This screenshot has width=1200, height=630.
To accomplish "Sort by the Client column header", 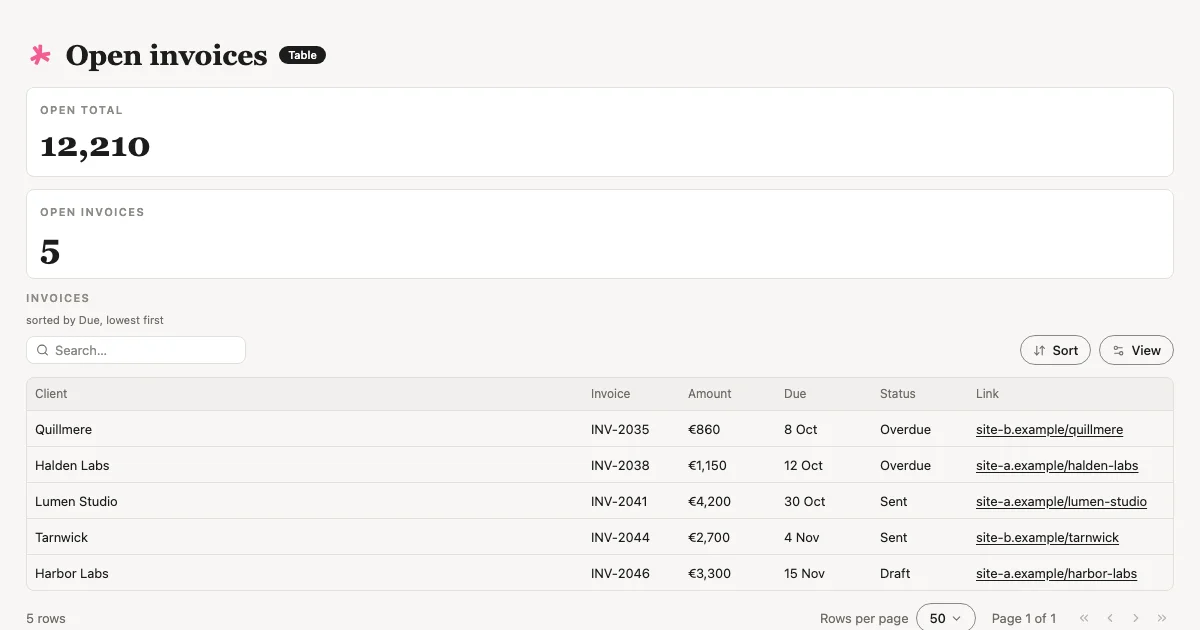I will pyautogui.click(x=51, y=394).
